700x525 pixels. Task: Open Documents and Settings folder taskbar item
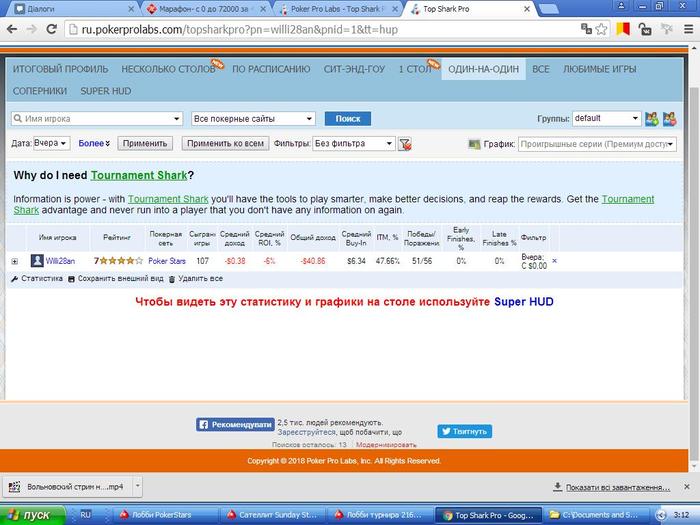pyautogui.click(x=595, y=515)
